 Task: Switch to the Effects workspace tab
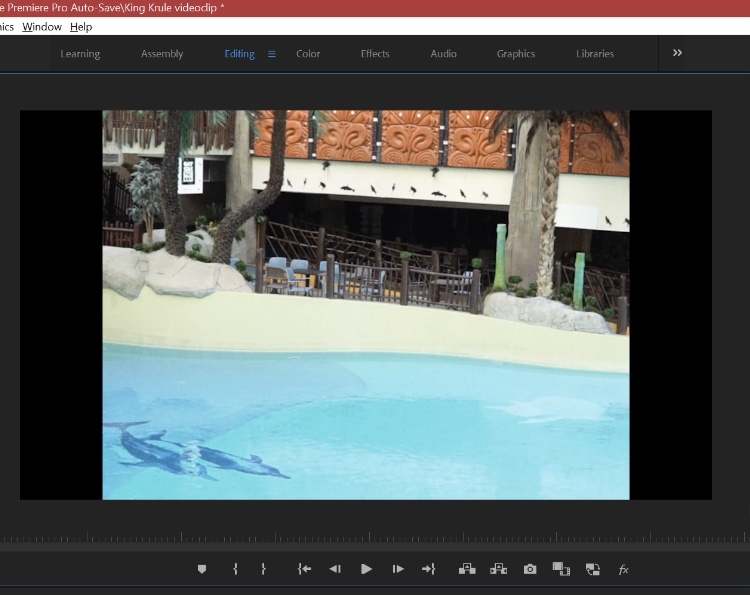point(375,54)
